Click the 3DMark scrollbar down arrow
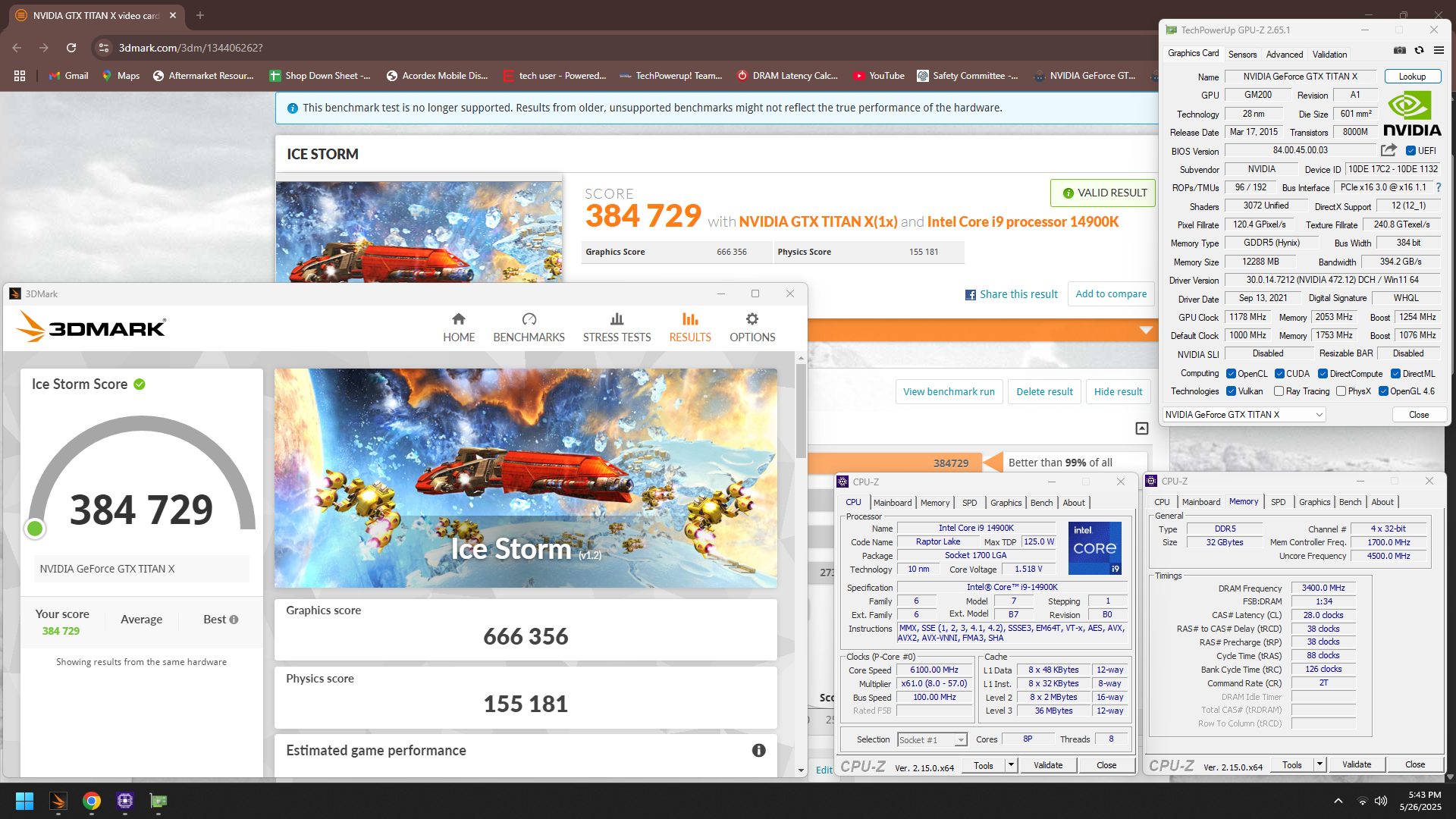Image resolution: width=1456 pixels, height=819 pixels. [801, 770]
